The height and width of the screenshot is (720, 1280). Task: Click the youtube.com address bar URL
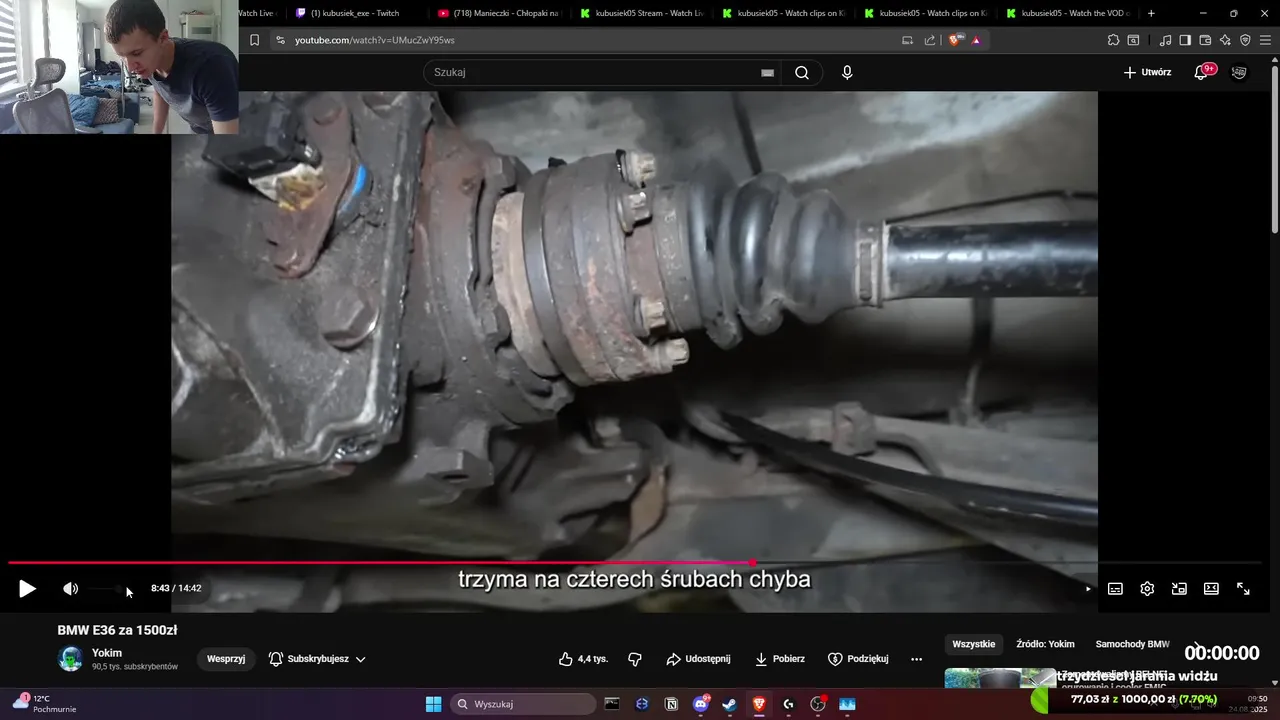pos(375,40)
